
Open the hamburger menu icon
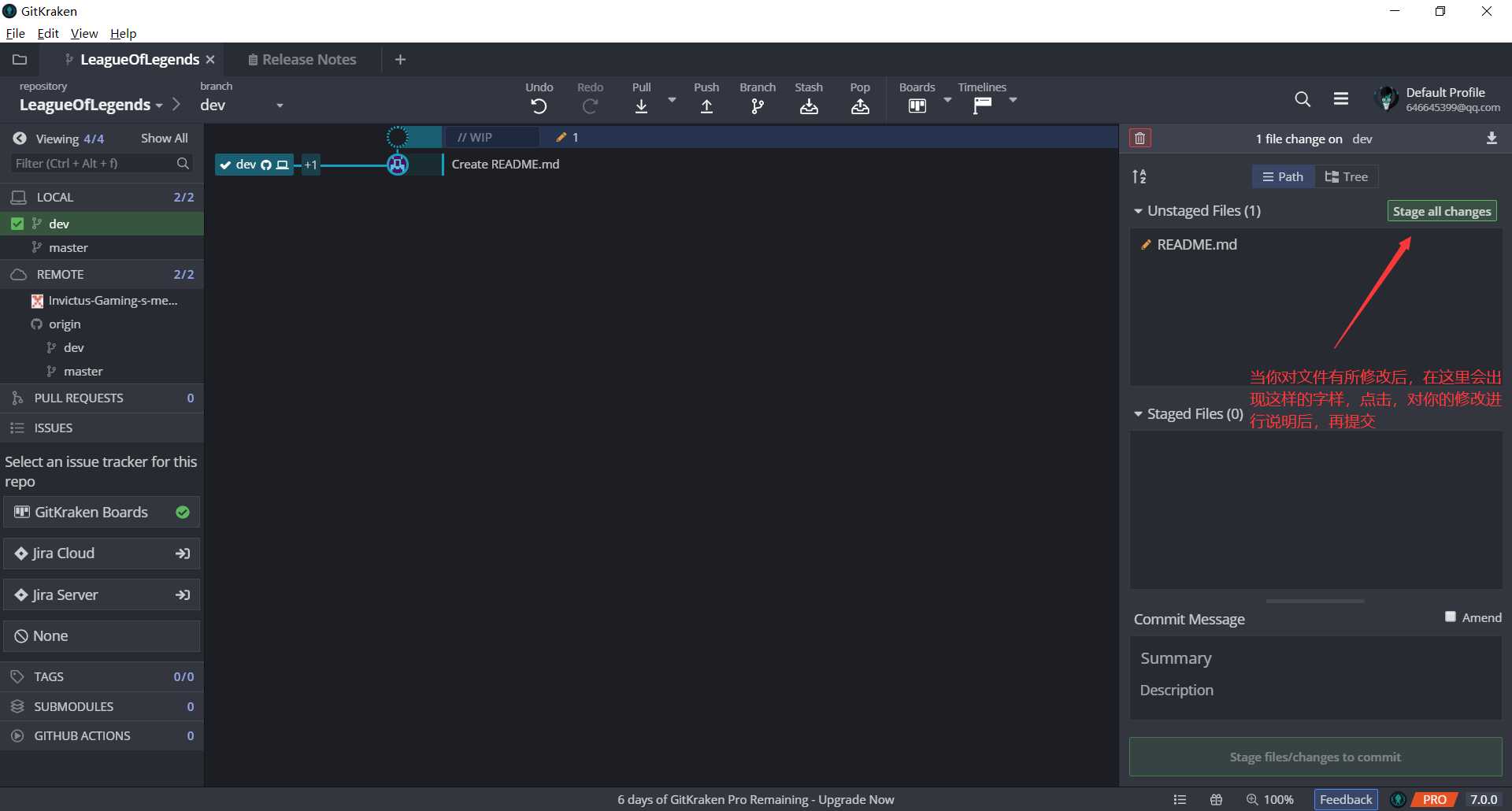click(1341, 99)
